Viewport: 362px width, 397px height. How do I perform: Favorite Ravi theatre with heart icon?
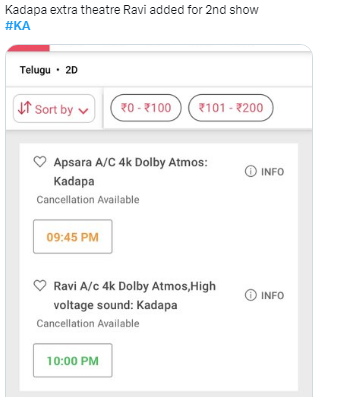tap(40, 286)
